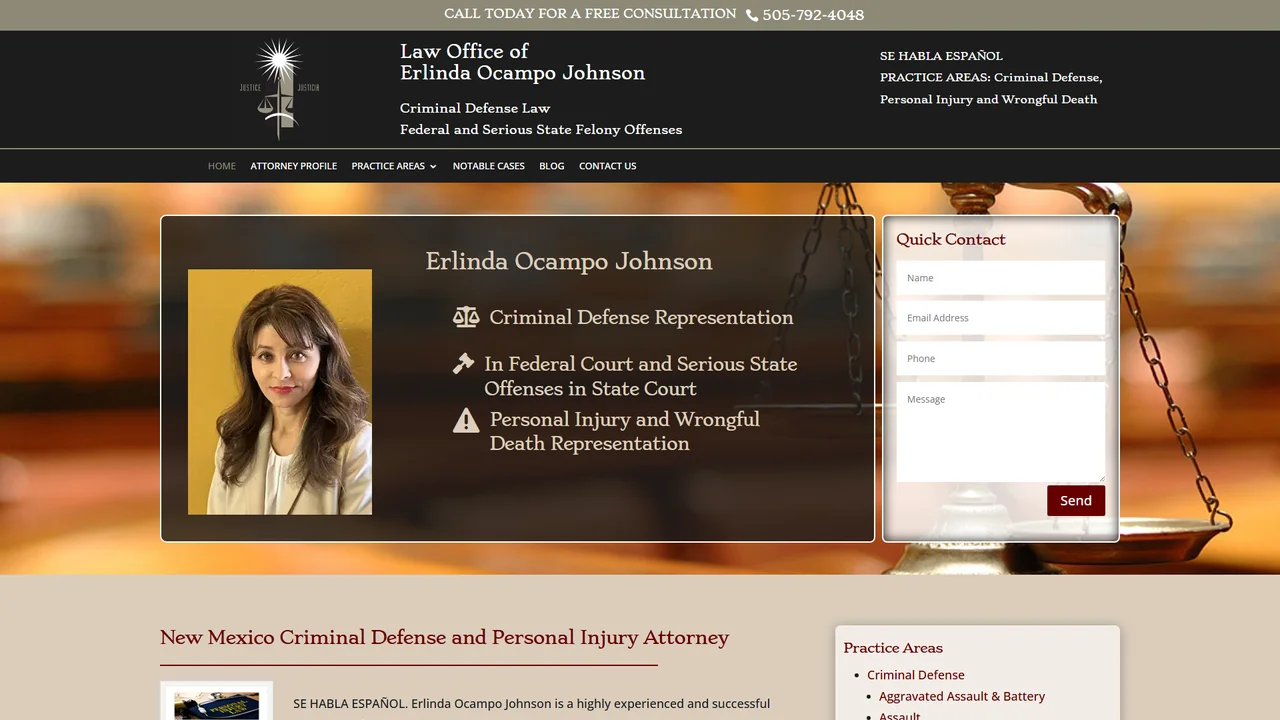Image resolution: width=1280 pixels, height=720 pixels.
Task: Click warning triangle icon beside Personal Injury
Action: click(x=466, y=420)
